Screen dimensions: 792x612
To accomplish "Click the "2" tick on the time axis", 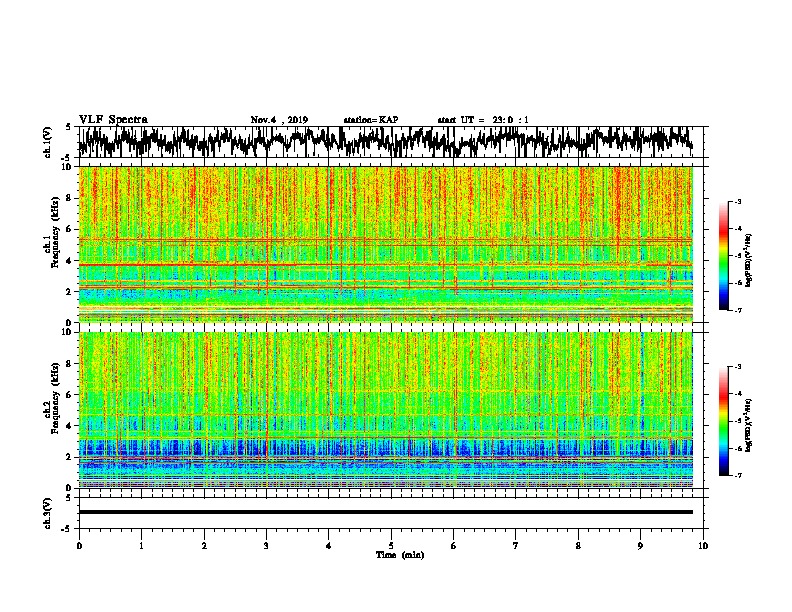I will 204,546.
